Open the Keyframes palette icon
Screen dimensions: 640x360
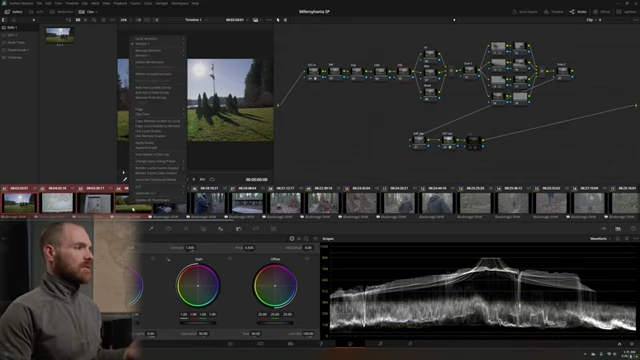(x=603, y=229)
